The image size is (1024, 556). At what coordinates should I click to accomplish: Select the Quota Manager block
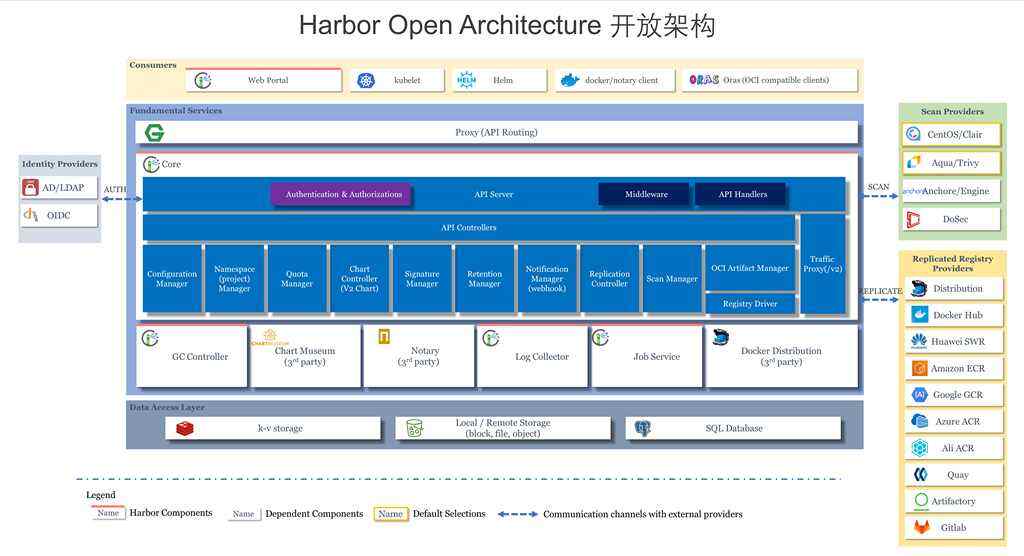pyautogui.click(x=297, y=279)
